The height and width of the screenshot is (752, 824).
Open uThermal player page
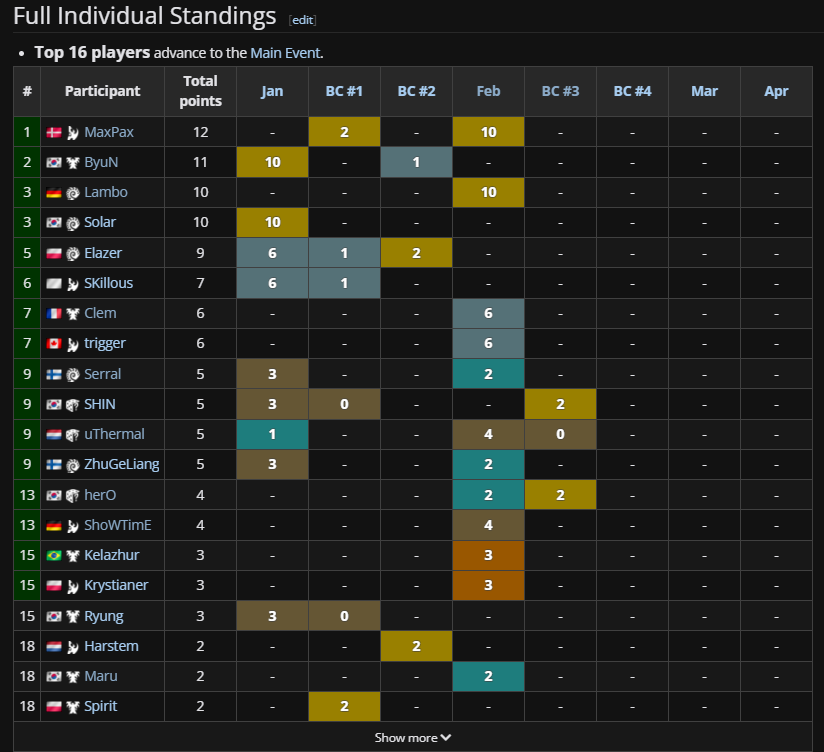114,434
